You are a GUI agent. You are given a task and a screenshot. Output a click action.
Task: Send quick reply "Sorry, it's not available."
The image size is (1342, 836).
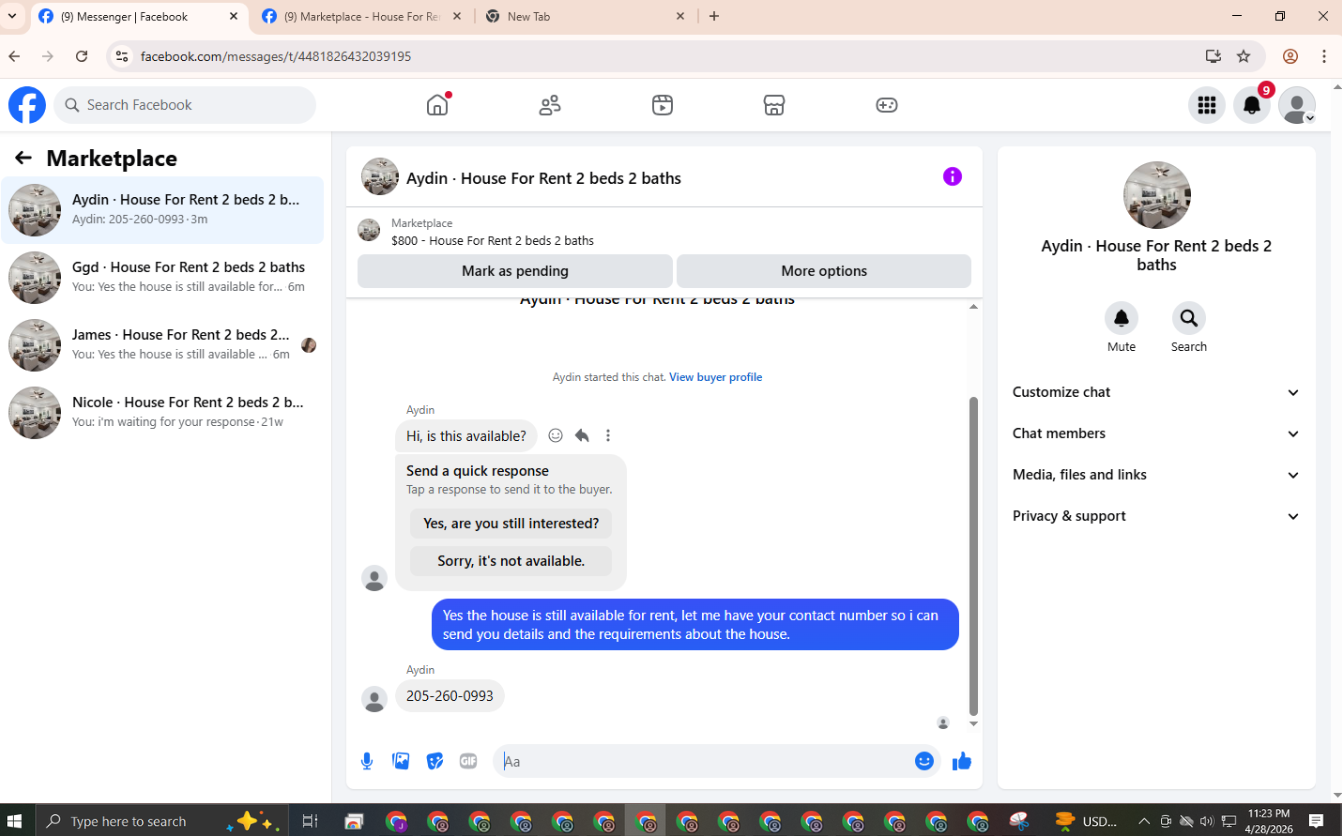point(511,561)
